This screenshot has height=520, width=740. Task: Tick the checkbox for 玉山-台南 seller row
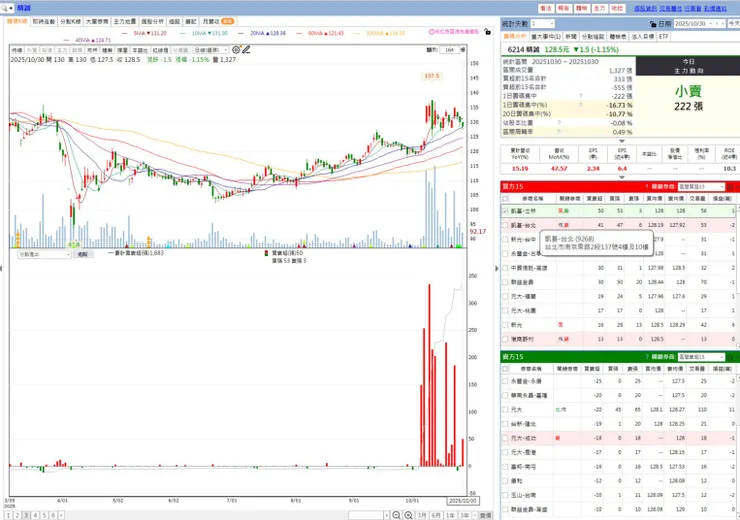click(x=505, y=495)
